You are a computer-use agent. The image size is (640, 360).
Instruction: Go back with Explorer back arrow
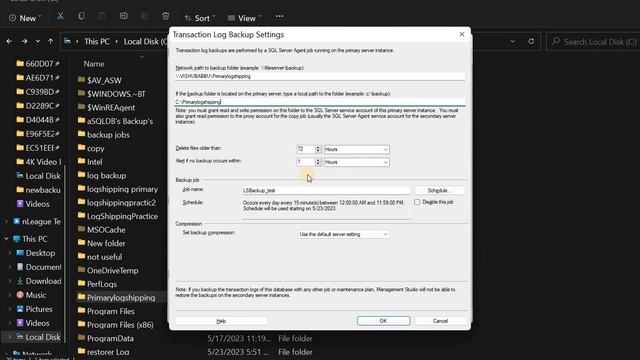click(9, 41)
